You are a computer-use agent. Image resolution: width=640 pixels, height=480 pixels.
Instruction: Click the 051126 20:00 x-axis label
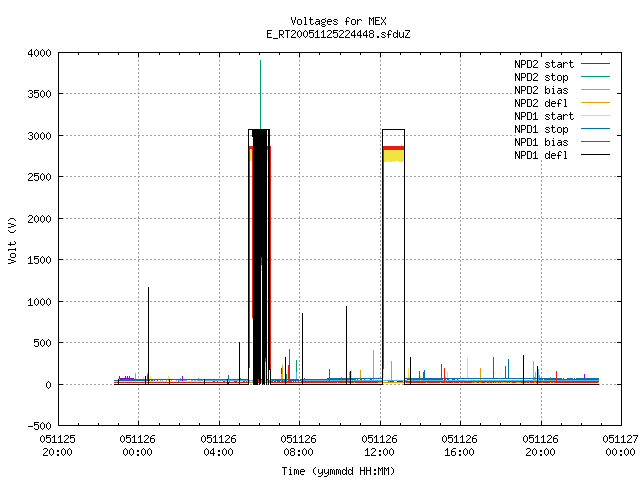click(540, 446)
